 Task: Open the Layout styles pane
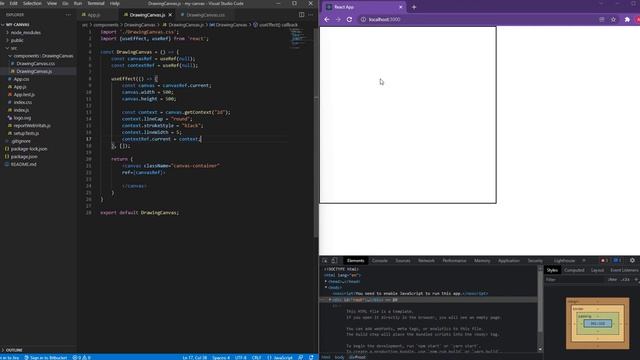pos(597,270)
